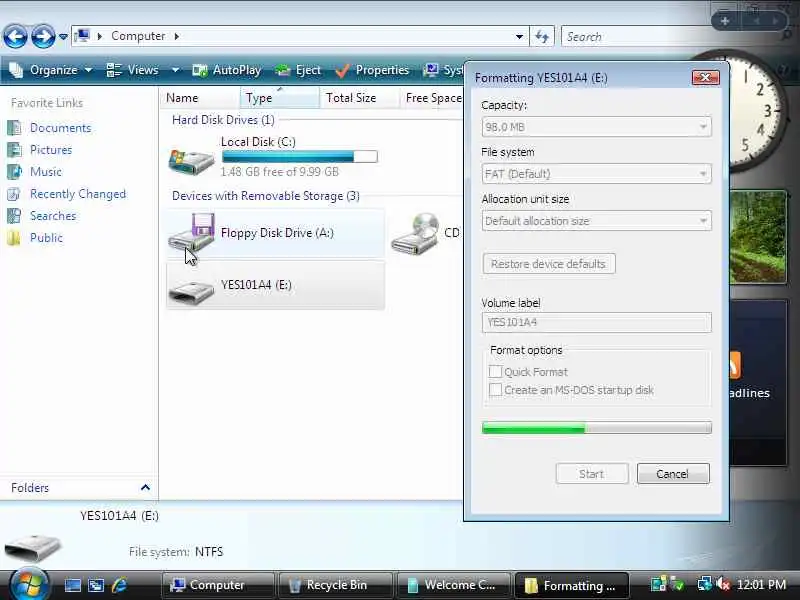The height and width of the screenshot is (600, 800).
Task: Open Searches in Favorite Links
Action: pos(53,216)
